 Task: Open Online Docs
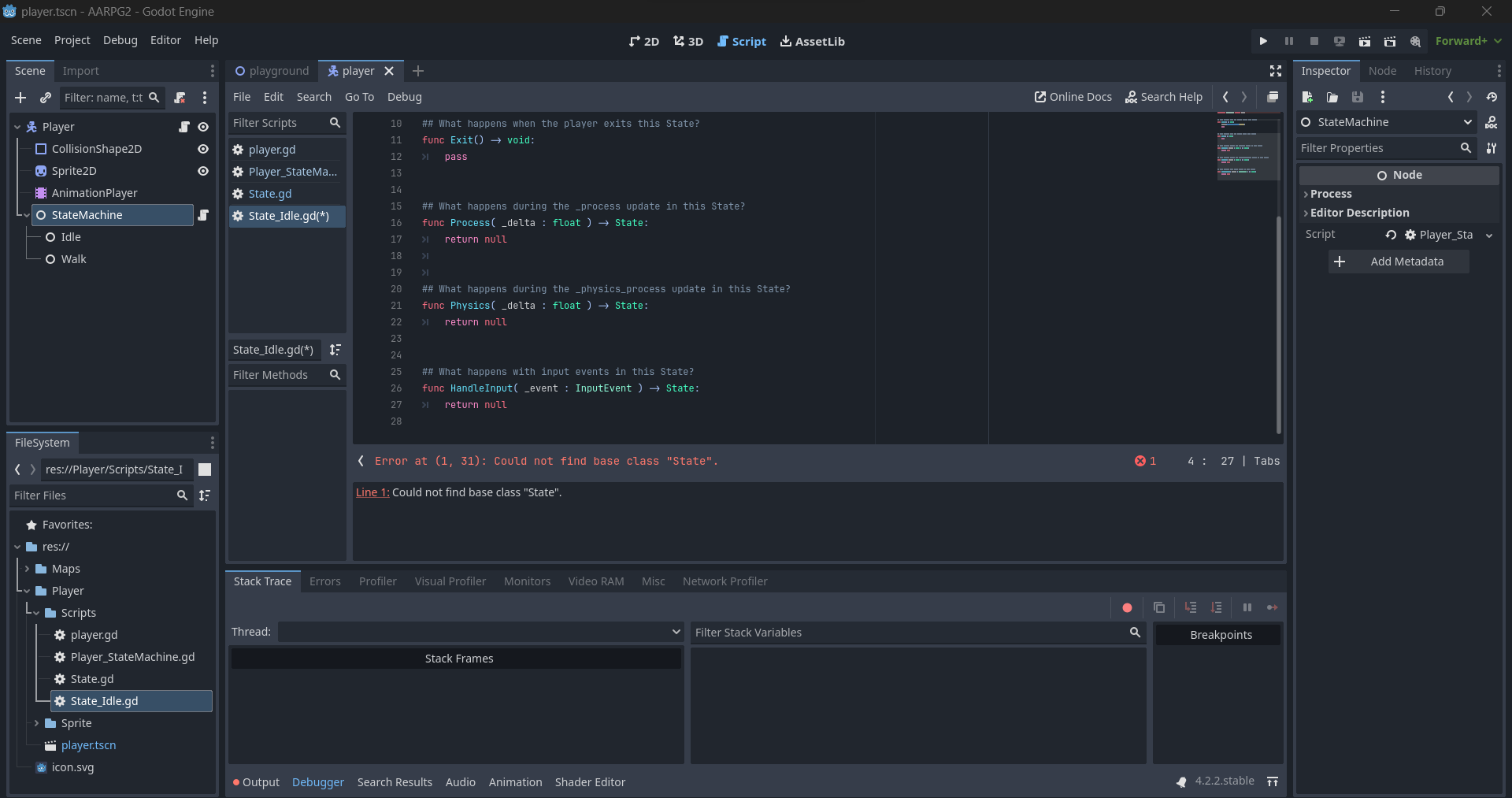[x=1073, y=97]
